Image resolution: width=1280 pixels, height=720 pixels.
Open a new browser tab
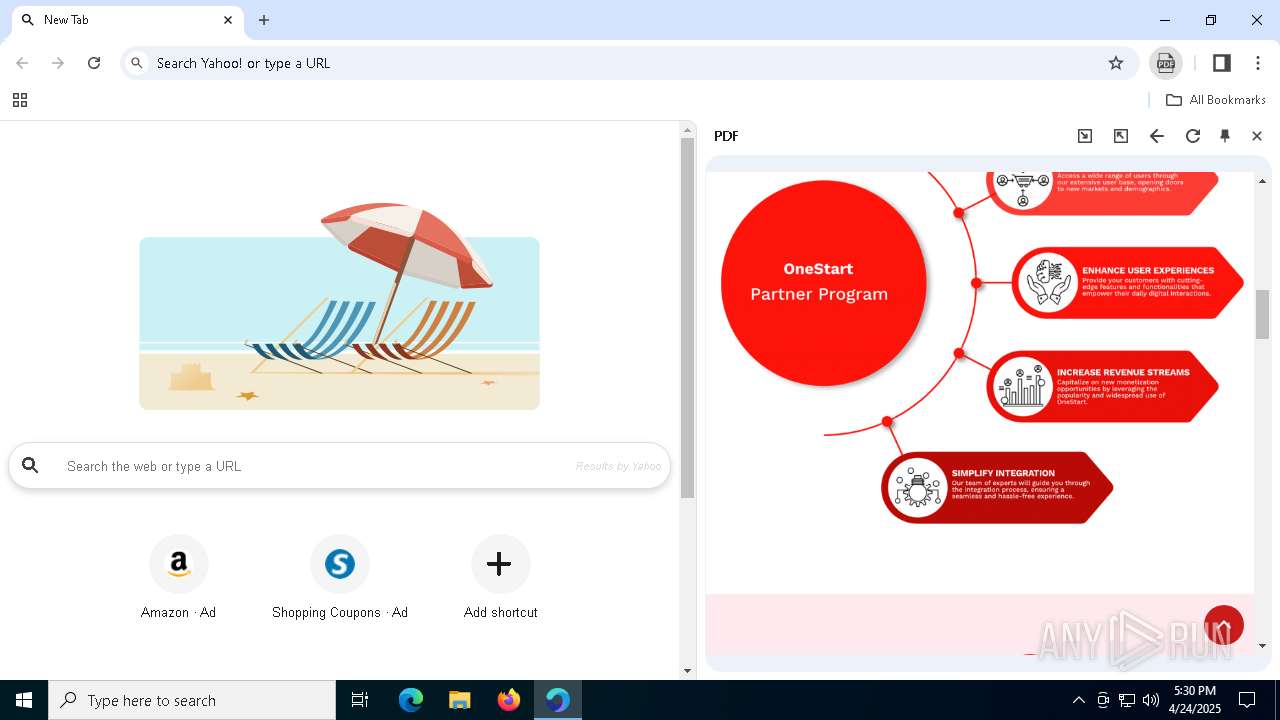coord(264,20)
